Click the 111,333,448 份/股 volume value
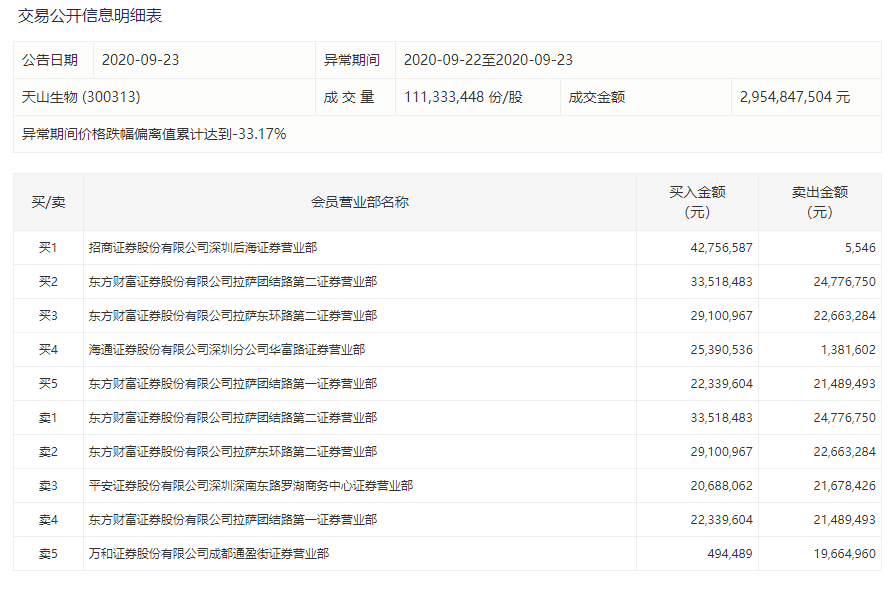Image resolution: width=890 pixels, height=595 pixels. tap(463, 97)
